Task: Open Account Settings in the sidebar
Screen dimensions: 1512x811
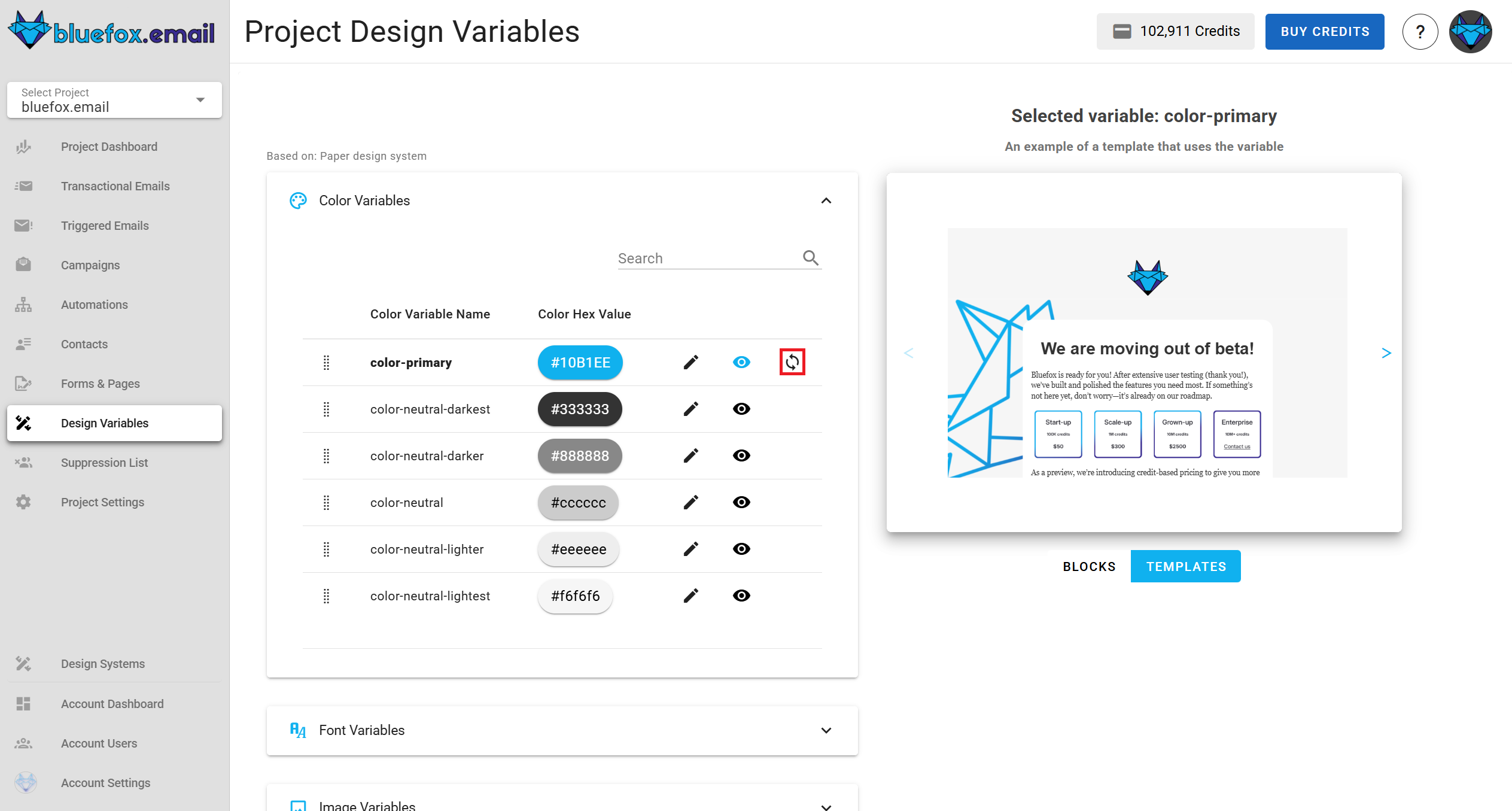Action: tap(114, 783)
